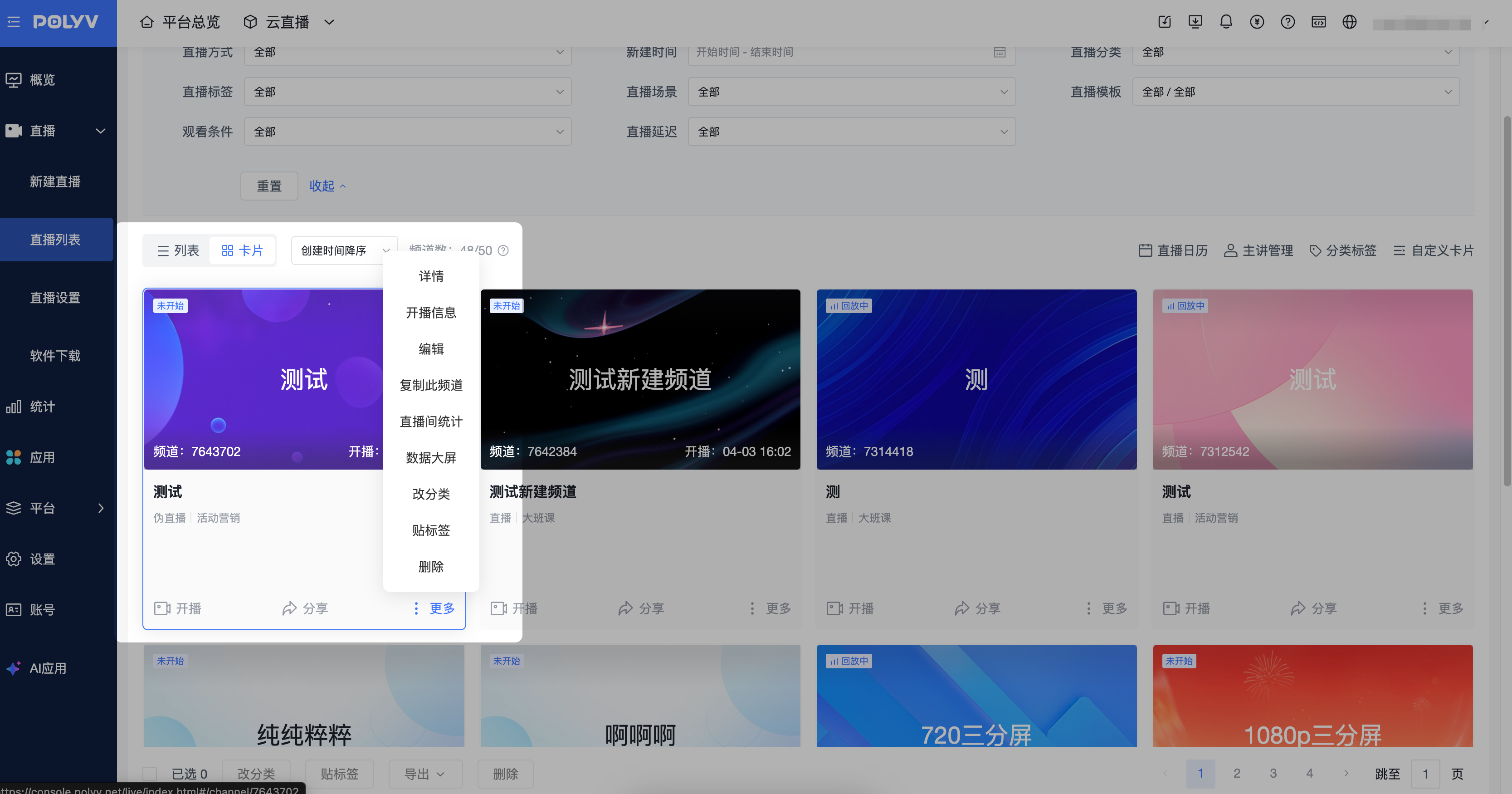Collapse filters with the 收起 link

coord(327,186)
